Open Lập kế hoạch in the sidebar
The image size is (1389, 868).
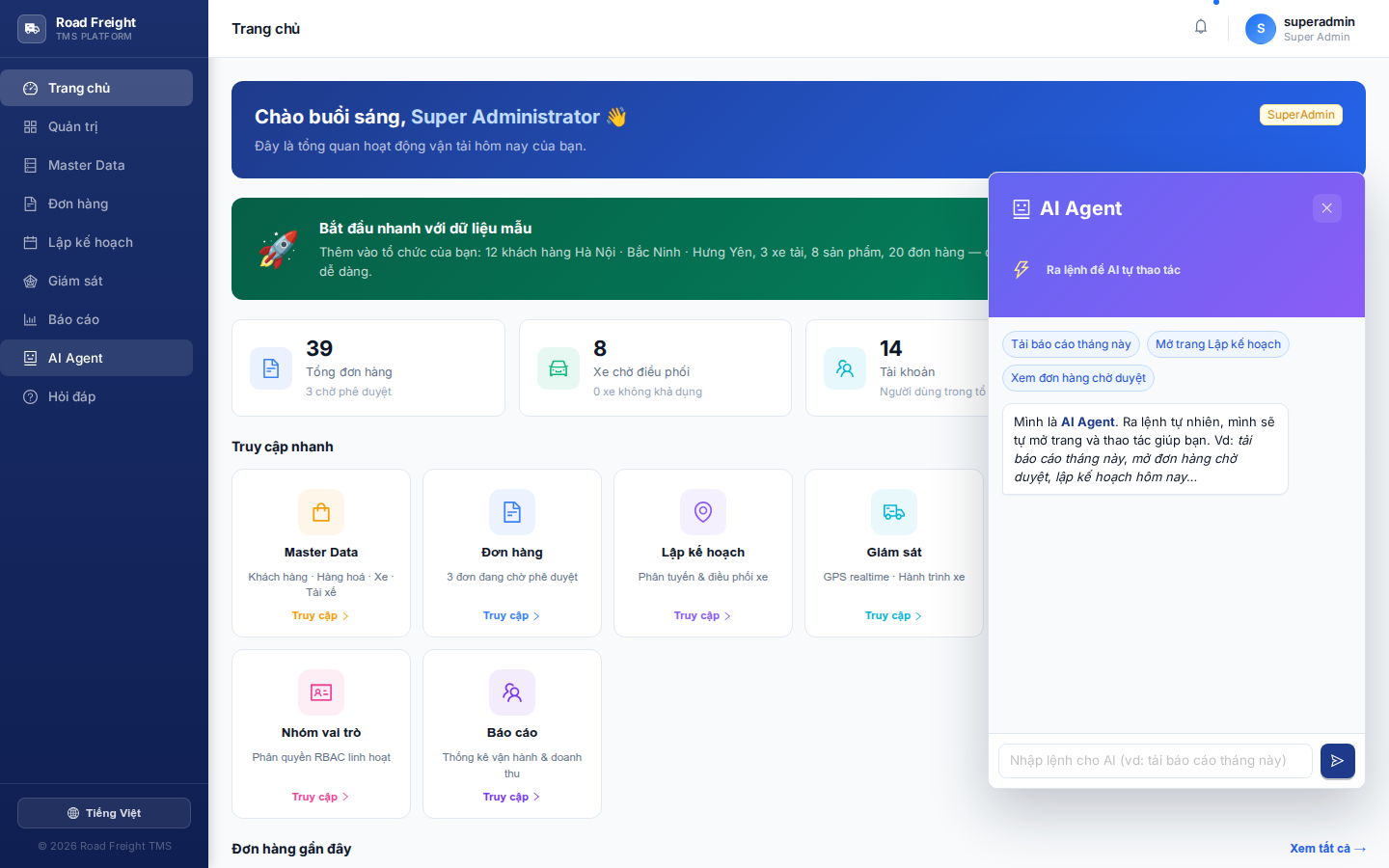click(x=96, y=242)
